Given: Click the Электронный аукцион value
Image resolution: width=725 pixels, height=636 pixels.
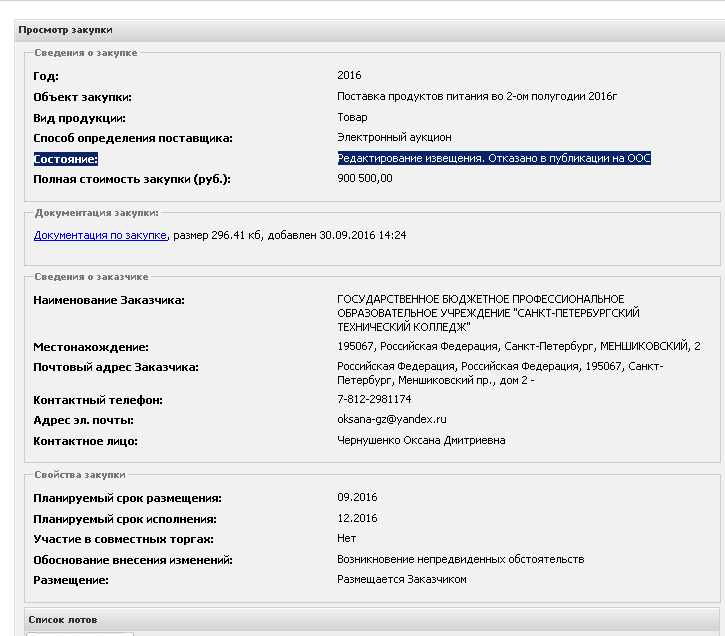Looking at the screenshot, I should [x=394, y=137].
